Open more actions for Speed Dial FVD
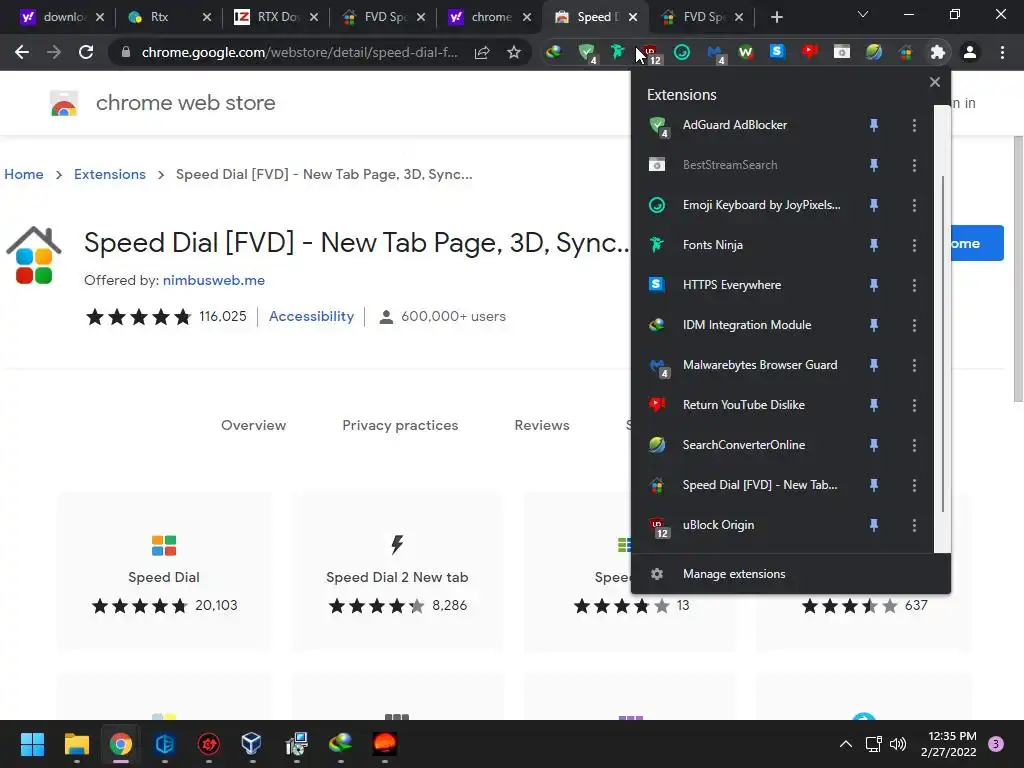 tap(914, 485)
